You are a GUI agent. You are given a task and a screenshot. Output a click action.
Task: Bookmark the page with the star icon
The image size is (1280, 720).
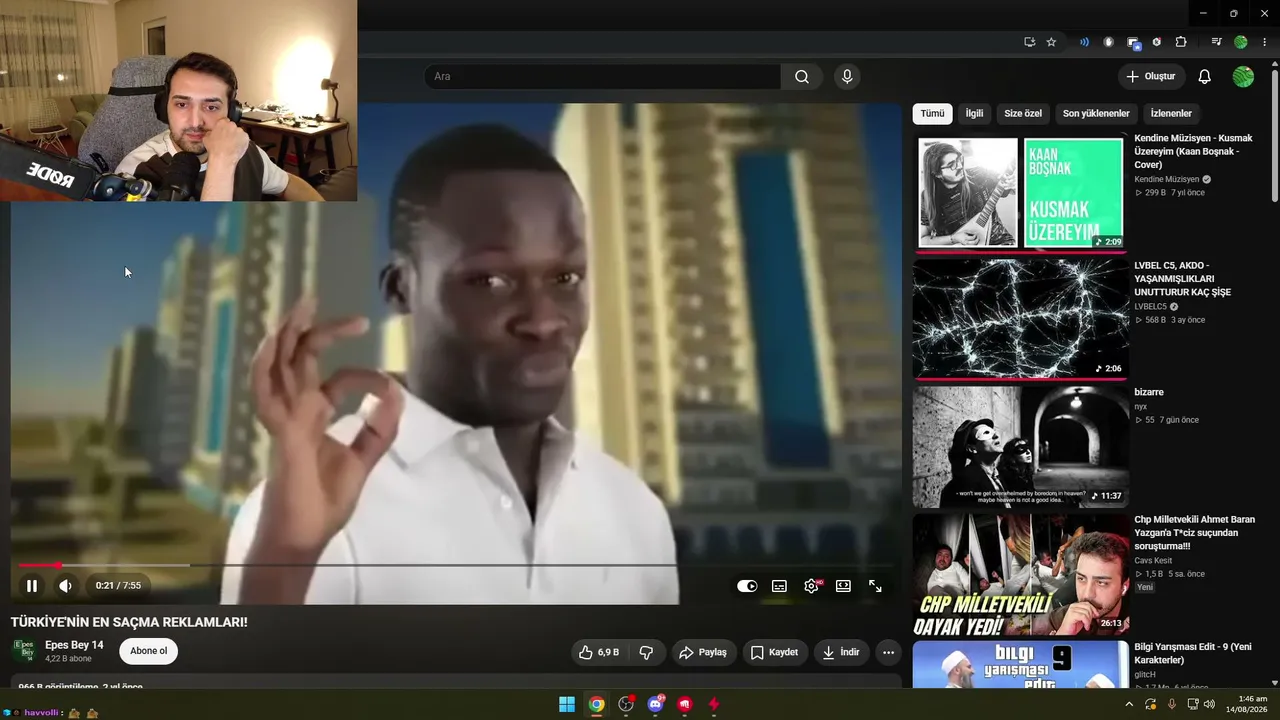pos(1051,42)
